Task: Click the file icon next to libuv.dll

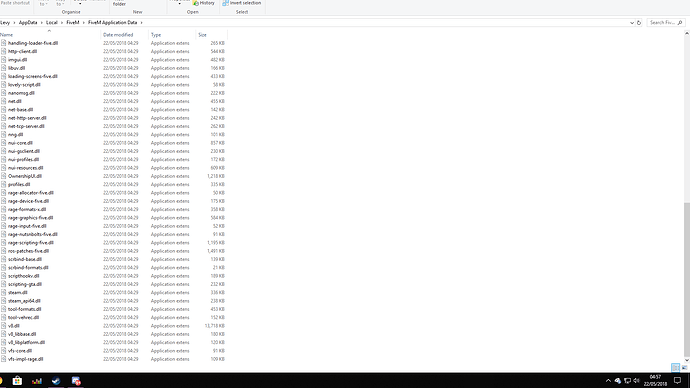Action: (x=4, y=68)
